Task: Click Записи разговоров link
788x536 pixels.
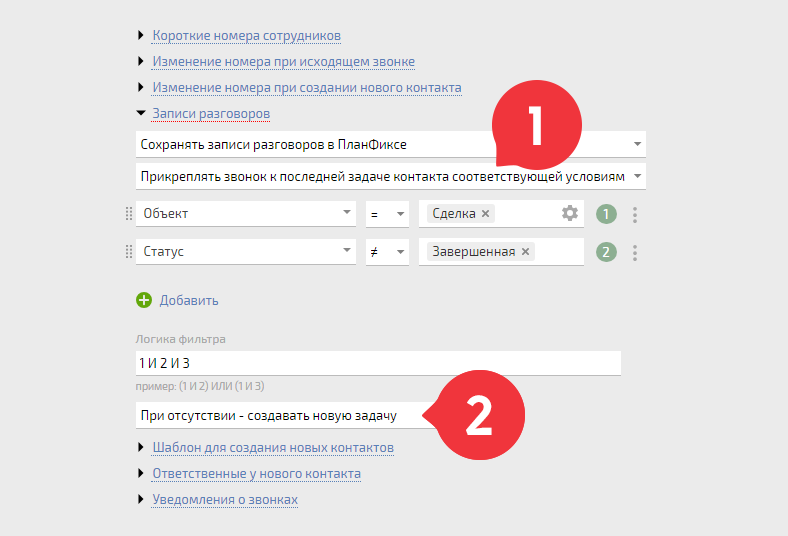Action: point(211,114)
